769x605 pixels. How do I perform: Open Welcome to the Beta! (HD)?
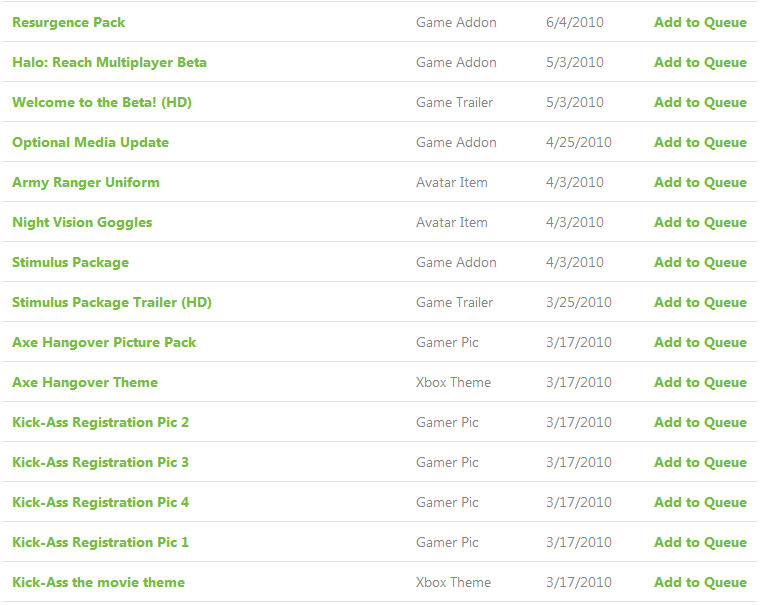coord(102,102)
